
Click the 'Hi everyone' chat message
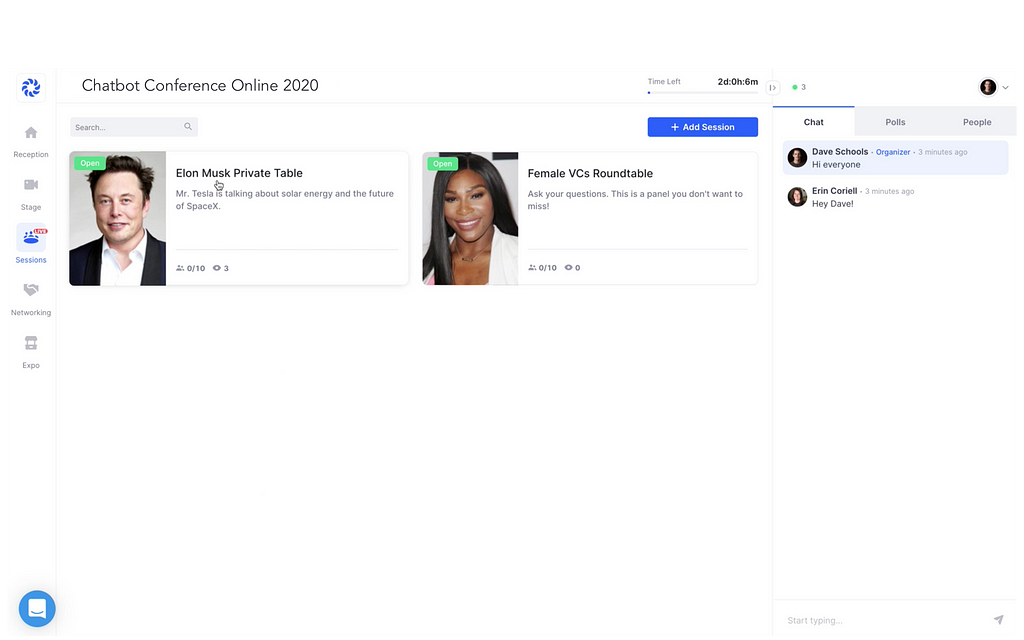click(x=836, y=165)
